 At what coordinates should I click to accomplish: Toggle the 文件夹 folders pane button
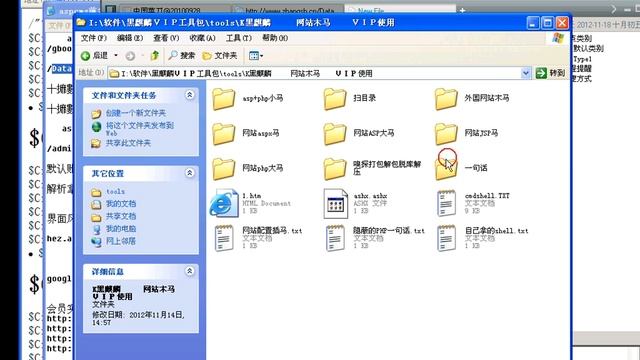pos(220,56)
